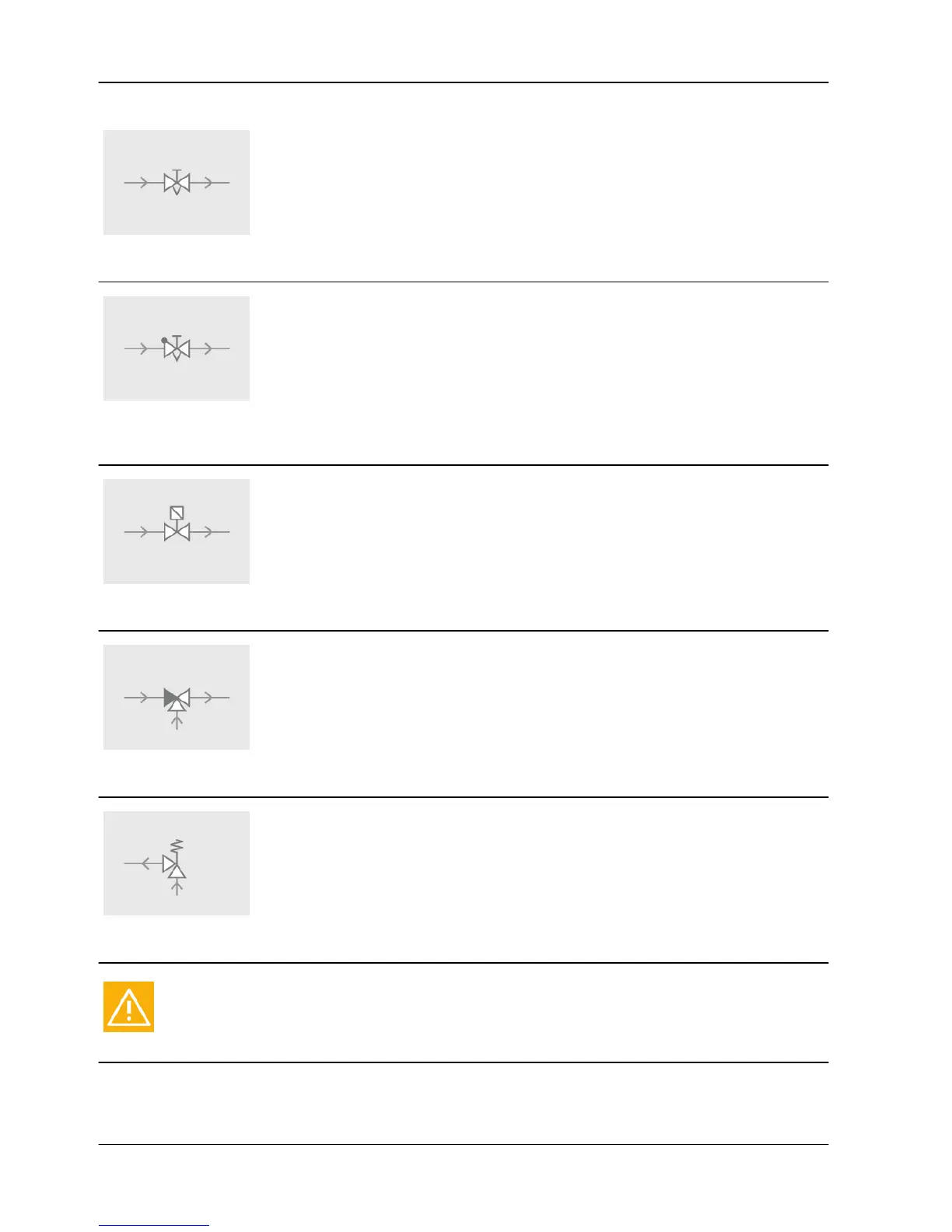Click the gray tile containing the three-way valve
This screenshot has width=952, height=1232.
[177, 697]
